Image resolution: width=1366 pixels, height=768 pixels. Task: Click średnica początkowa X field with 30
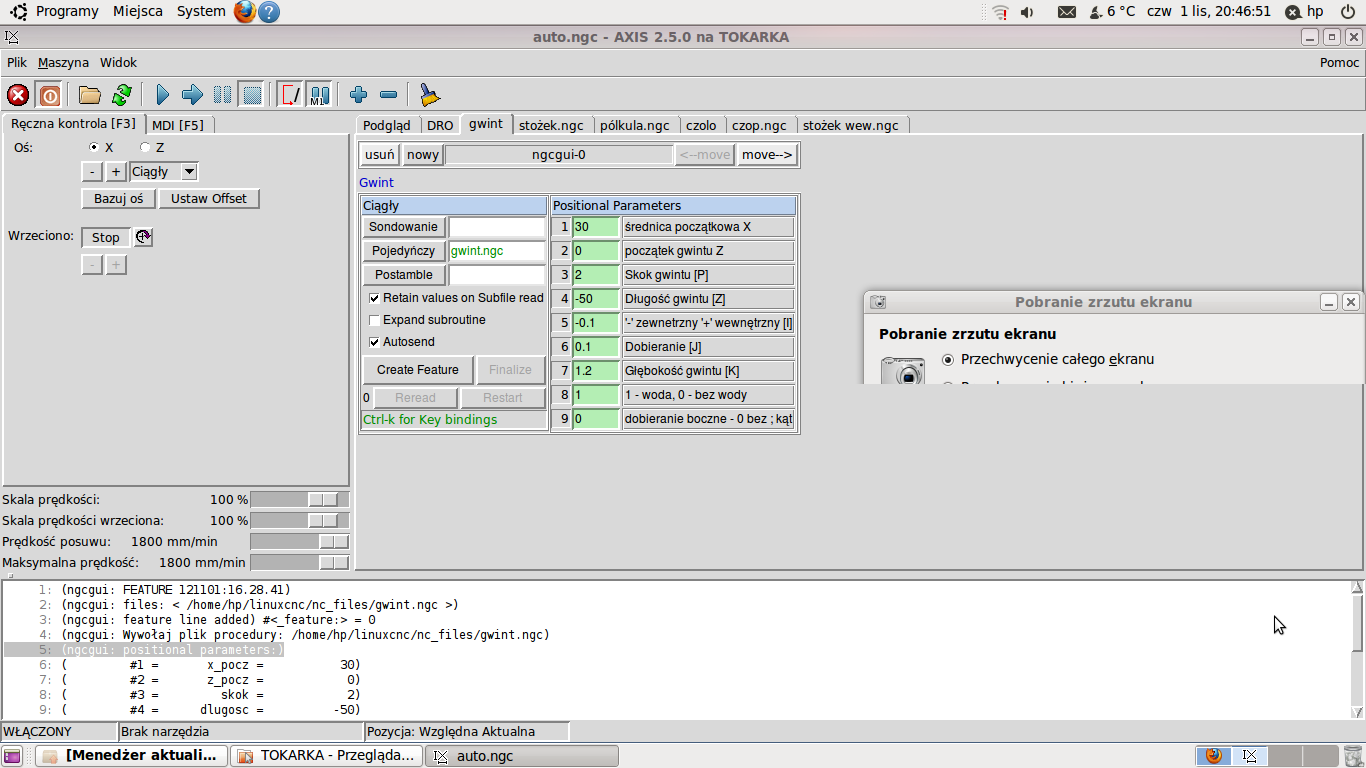click(596, 227)
